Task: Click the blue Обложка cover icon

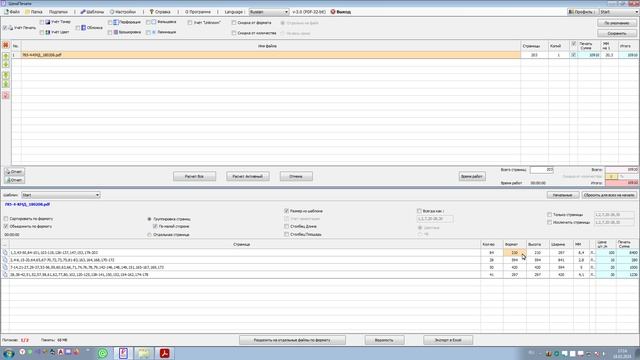Action: [x=84, y=28]
